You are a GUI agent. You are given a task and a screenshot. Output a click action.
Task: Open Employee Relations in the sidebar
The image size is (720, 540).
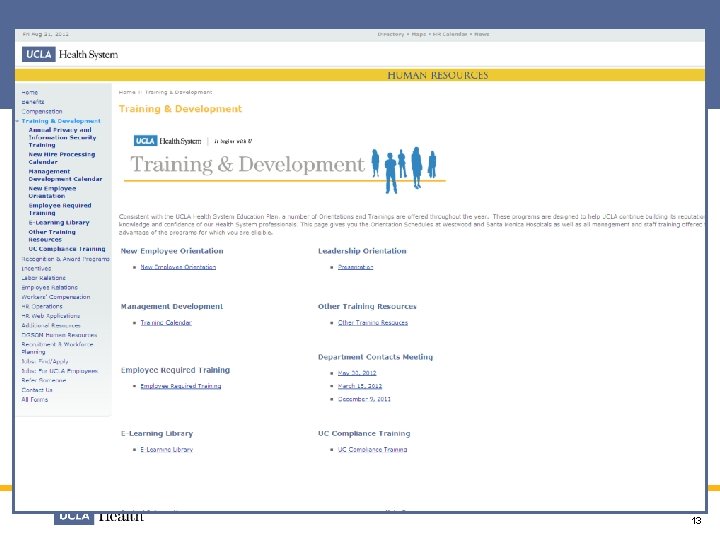50,287
